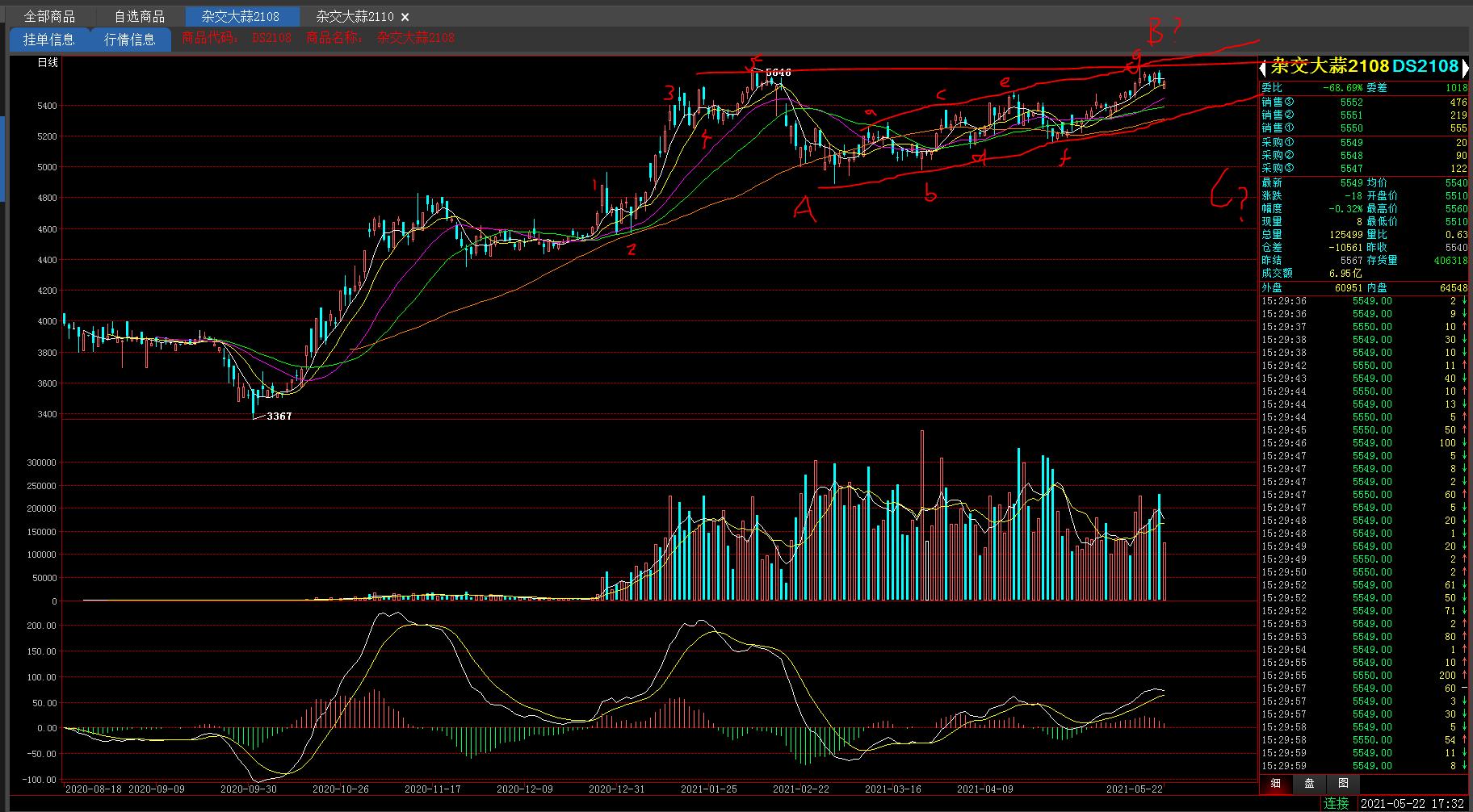Click the 连接 connection status
This screenshot has width=1473, height=812.
click(x=1337, y=803)
